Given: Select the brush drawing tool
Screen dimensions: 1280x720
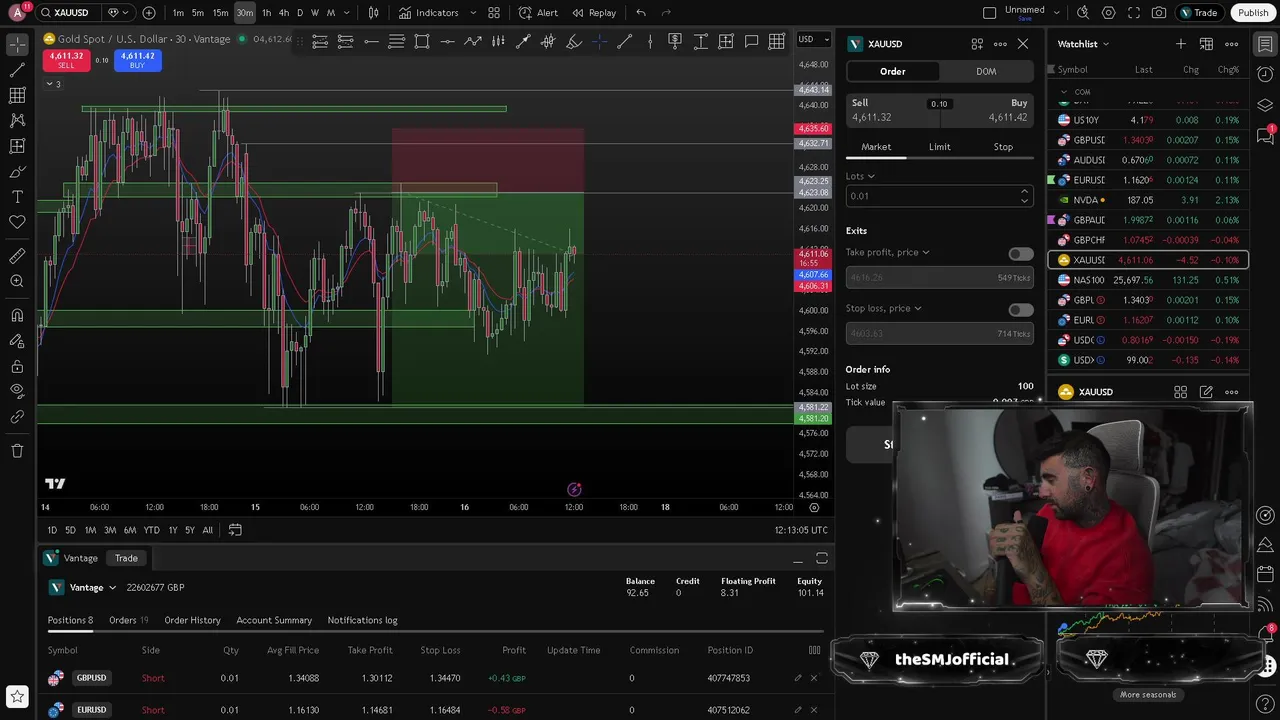Looking at the screenshot, I should pos(17,171).
